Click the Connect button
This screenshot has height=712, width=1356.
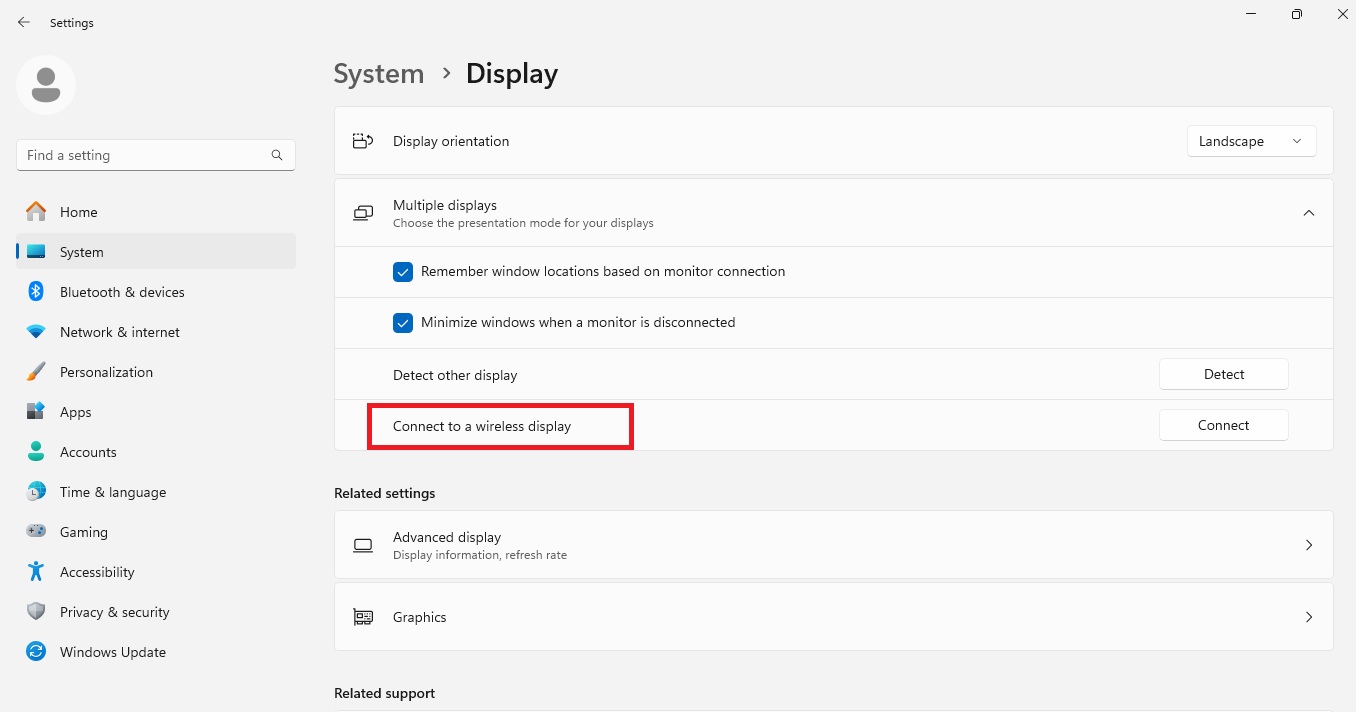1224,425
